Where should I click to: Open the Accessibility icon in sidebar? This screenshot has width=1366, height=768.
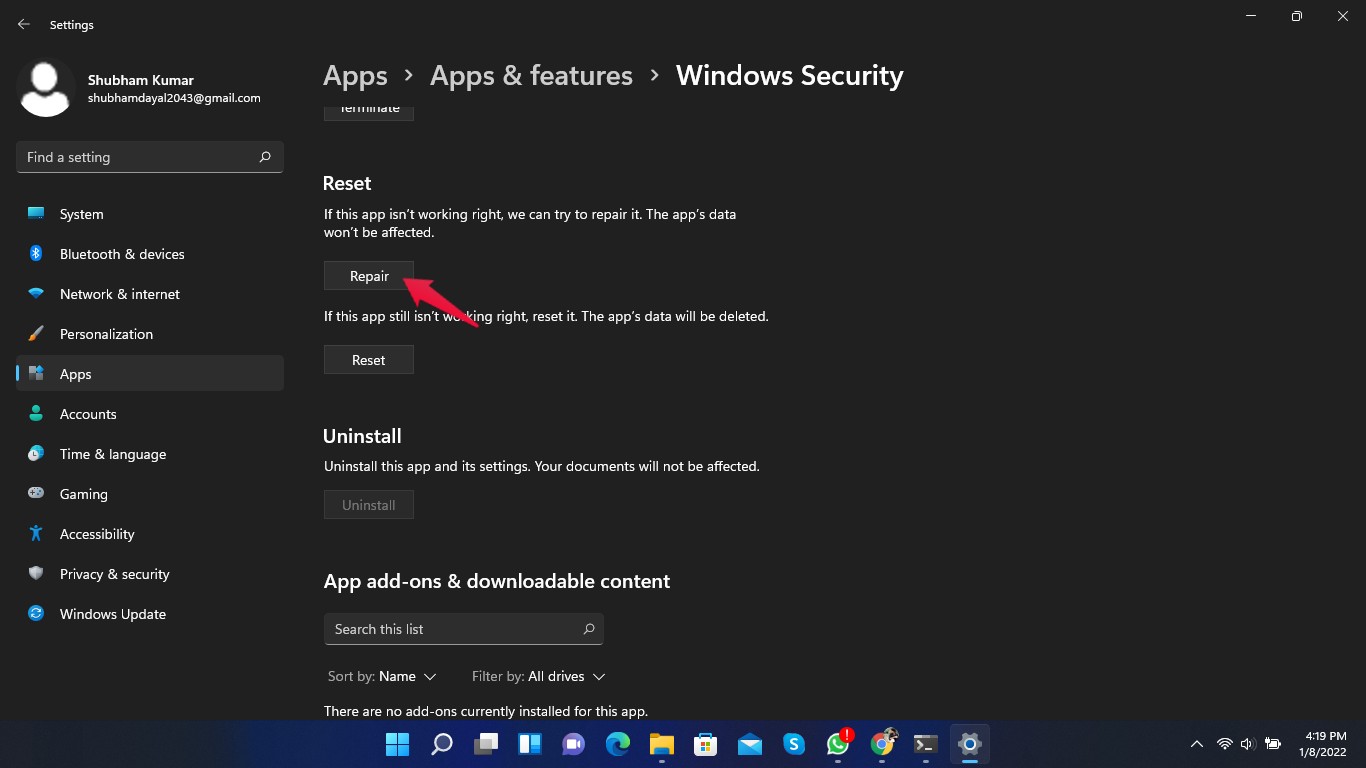36,534
